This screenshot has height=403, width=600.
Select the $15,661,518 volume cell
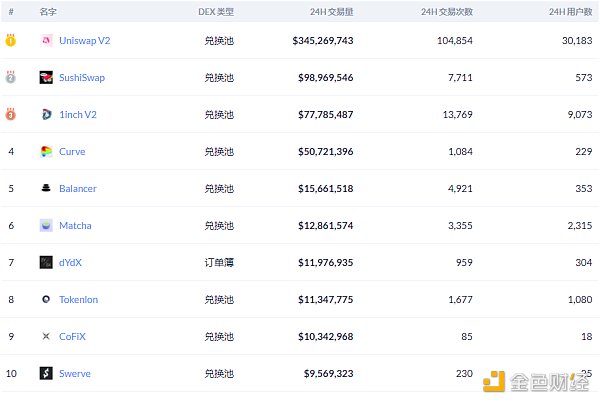(x=326, y=188)
